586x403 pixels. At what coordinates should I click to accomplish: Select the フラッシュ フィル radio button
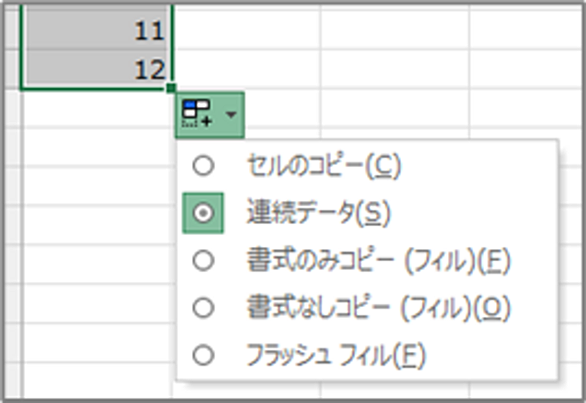point(203,355)
